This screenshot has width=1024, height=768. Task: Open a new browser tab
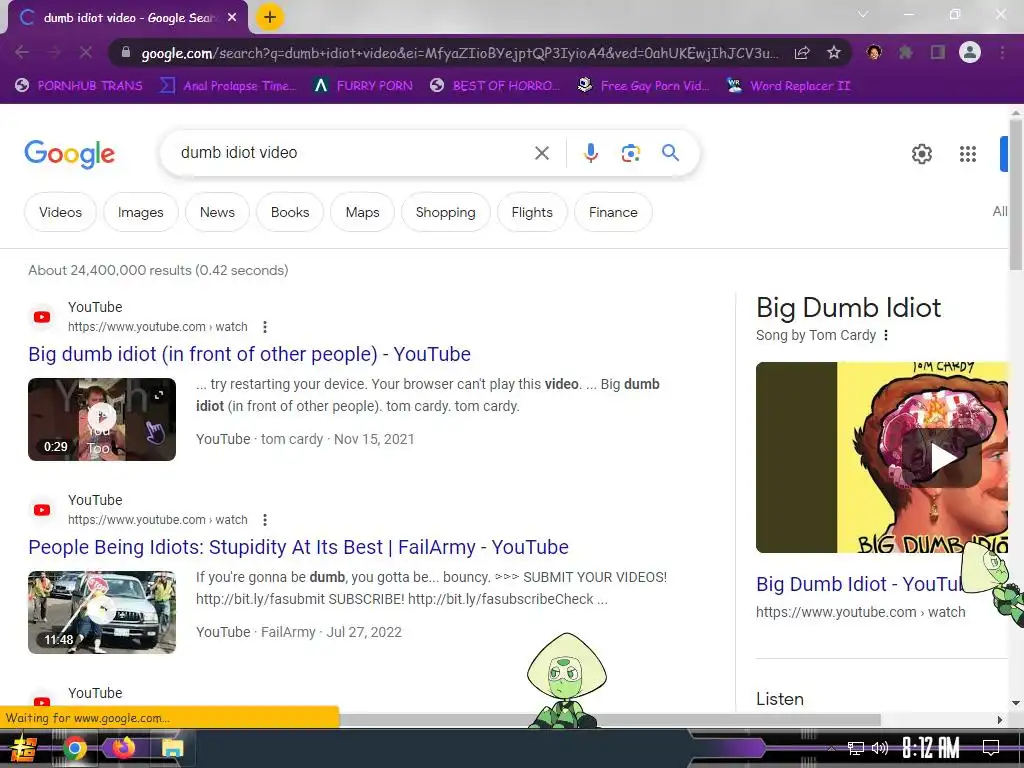(x=270, y=17)
